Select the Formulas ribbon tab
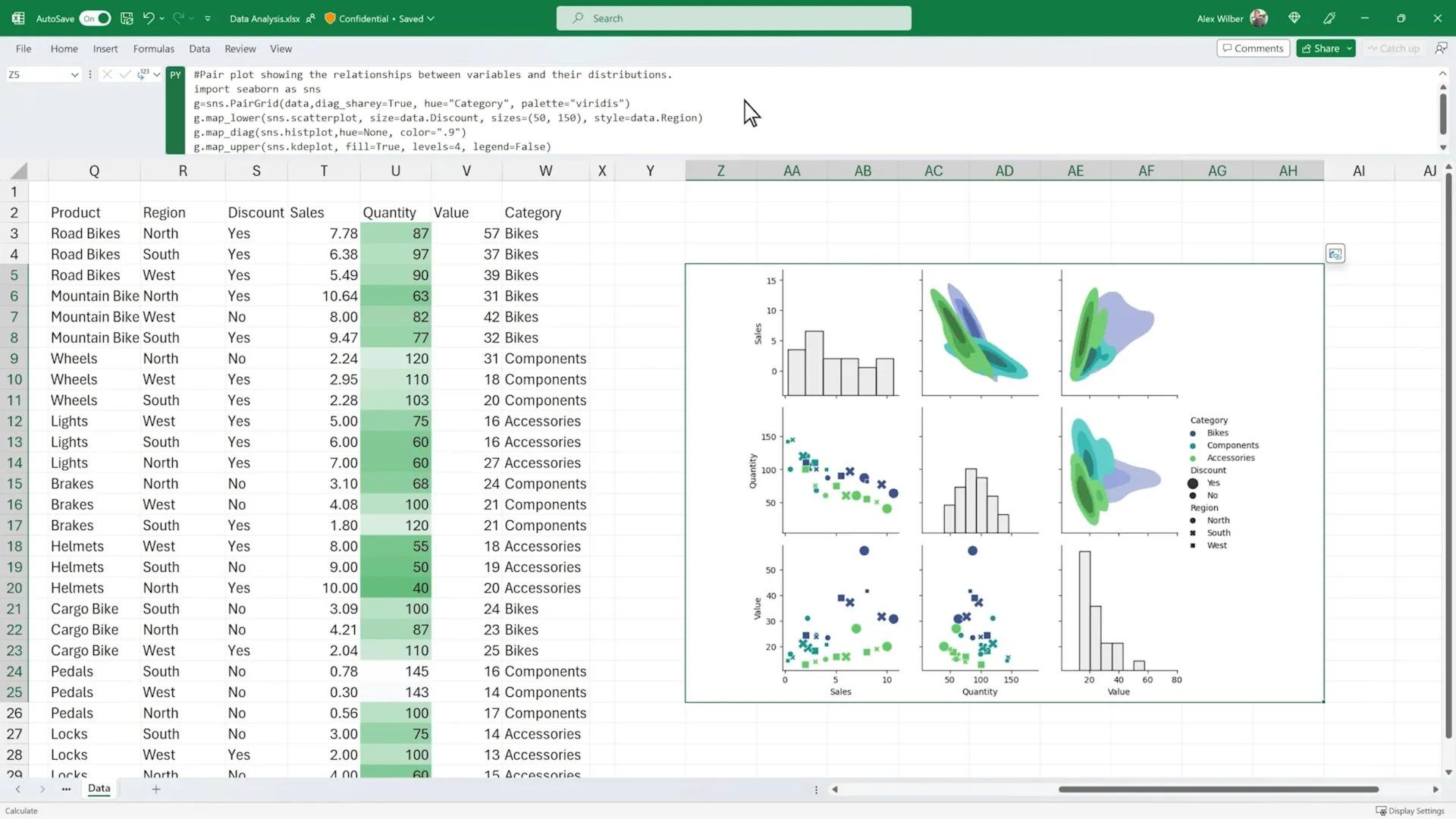 coord(152,48)
